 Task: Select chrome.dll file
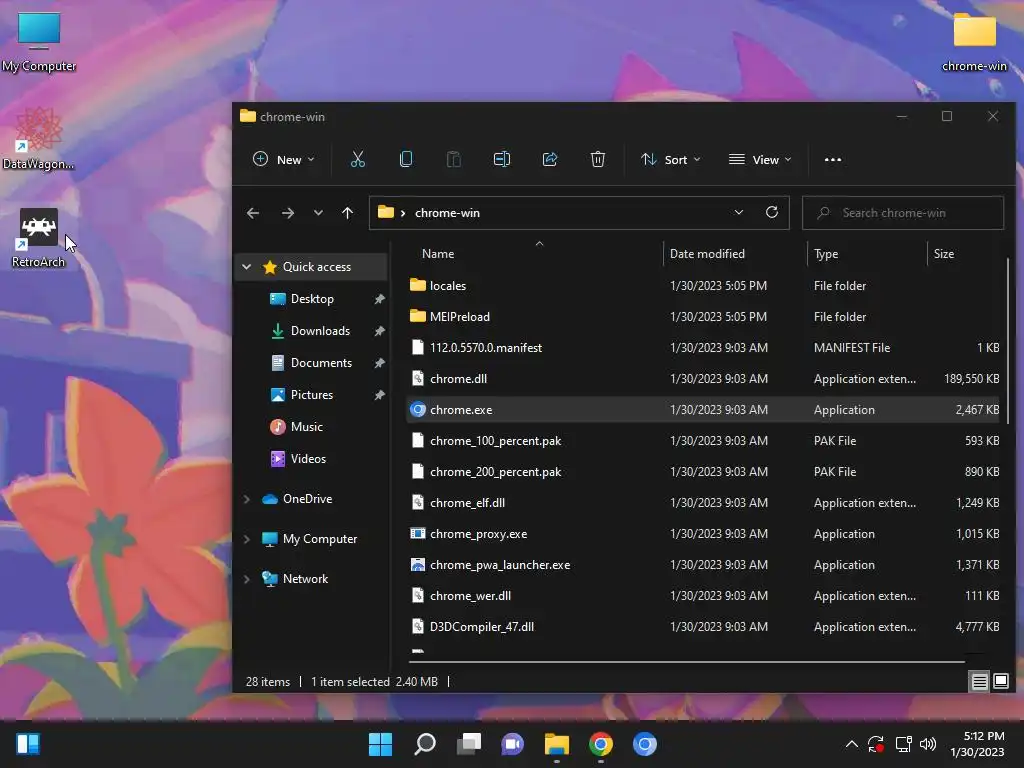point(704,379)
